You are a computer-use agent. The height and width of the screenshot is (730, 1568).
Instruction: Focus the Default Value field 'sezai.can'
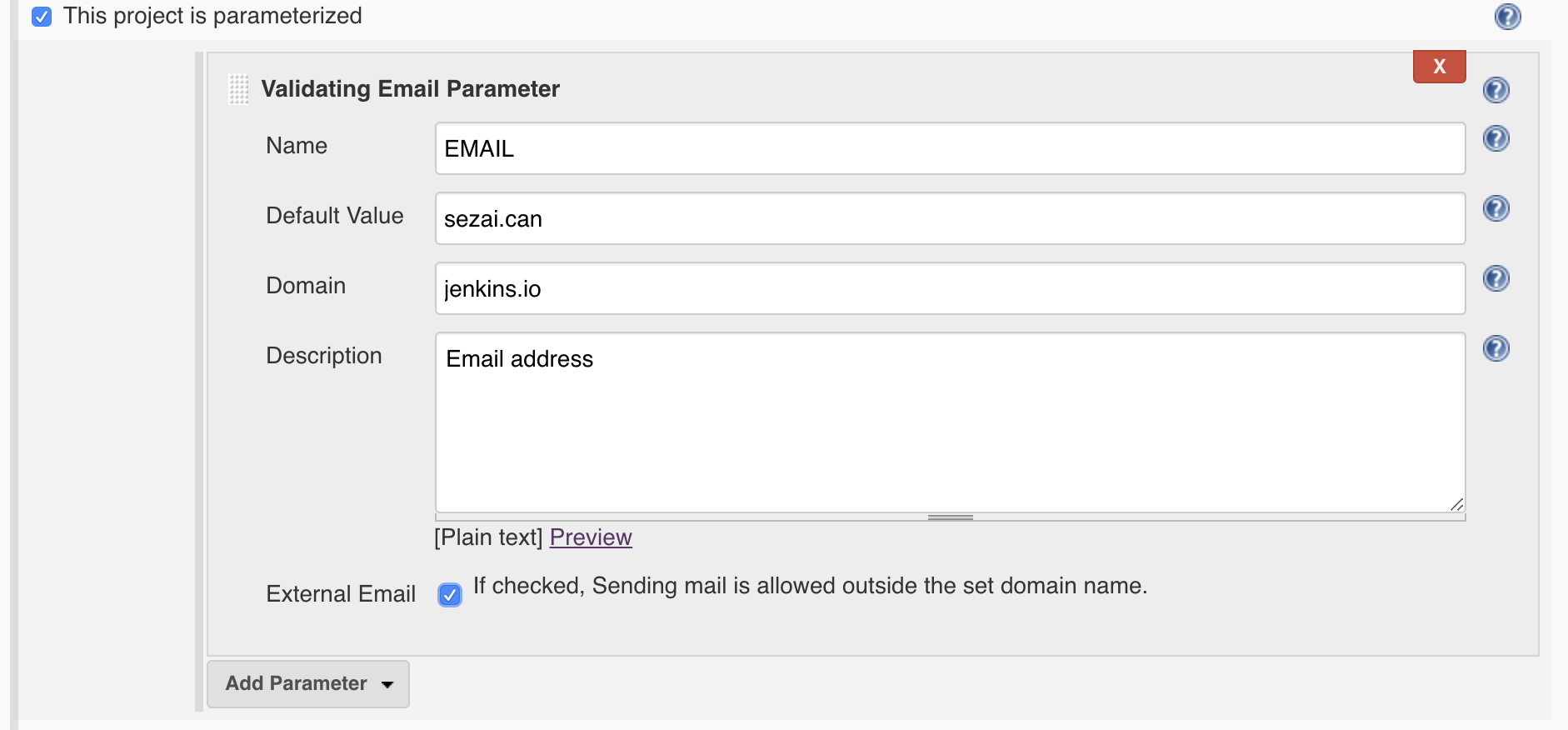[950, 218]
